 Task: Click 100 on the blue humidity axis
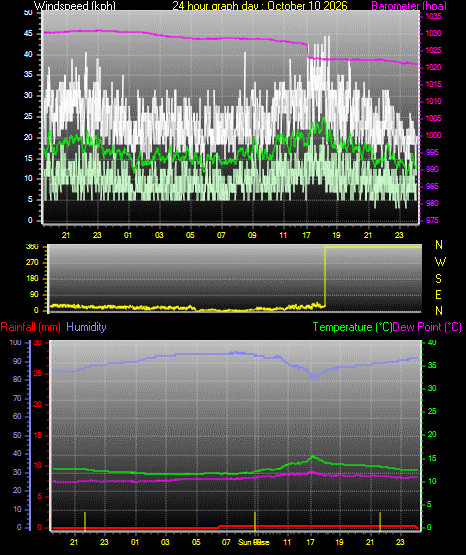pyautogui.click(x=15, y=342)
